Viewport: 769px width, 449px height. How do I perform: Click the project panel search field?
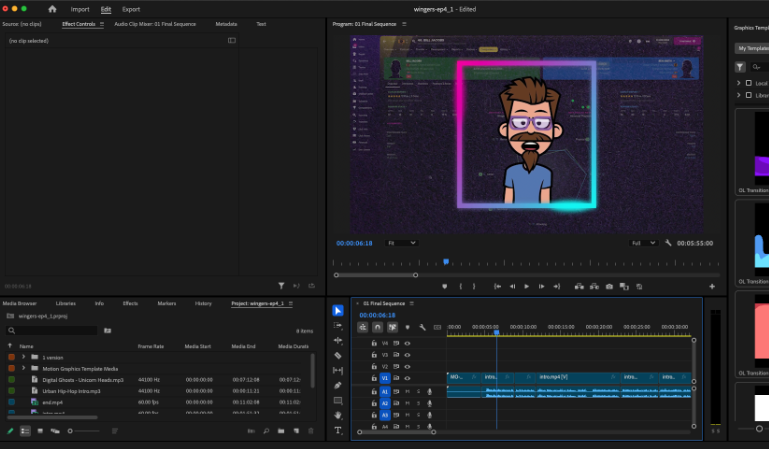[54, 330]
